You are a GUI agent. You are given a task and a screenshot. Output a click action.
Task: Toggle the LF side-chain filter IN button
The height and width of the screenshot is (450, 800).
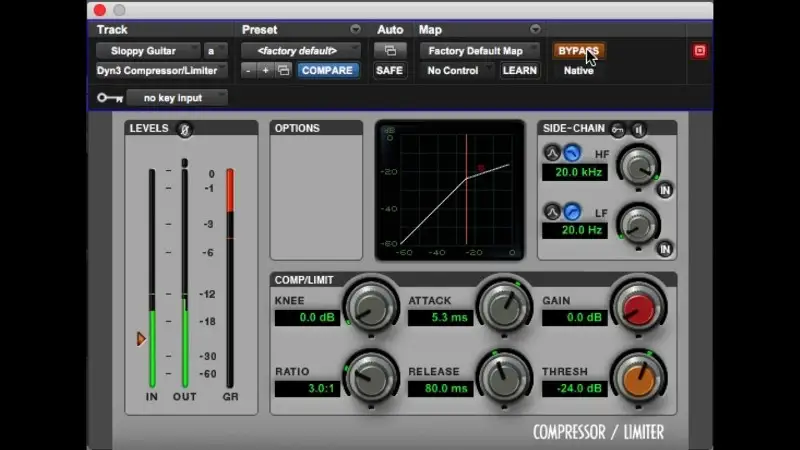point(665,248)
